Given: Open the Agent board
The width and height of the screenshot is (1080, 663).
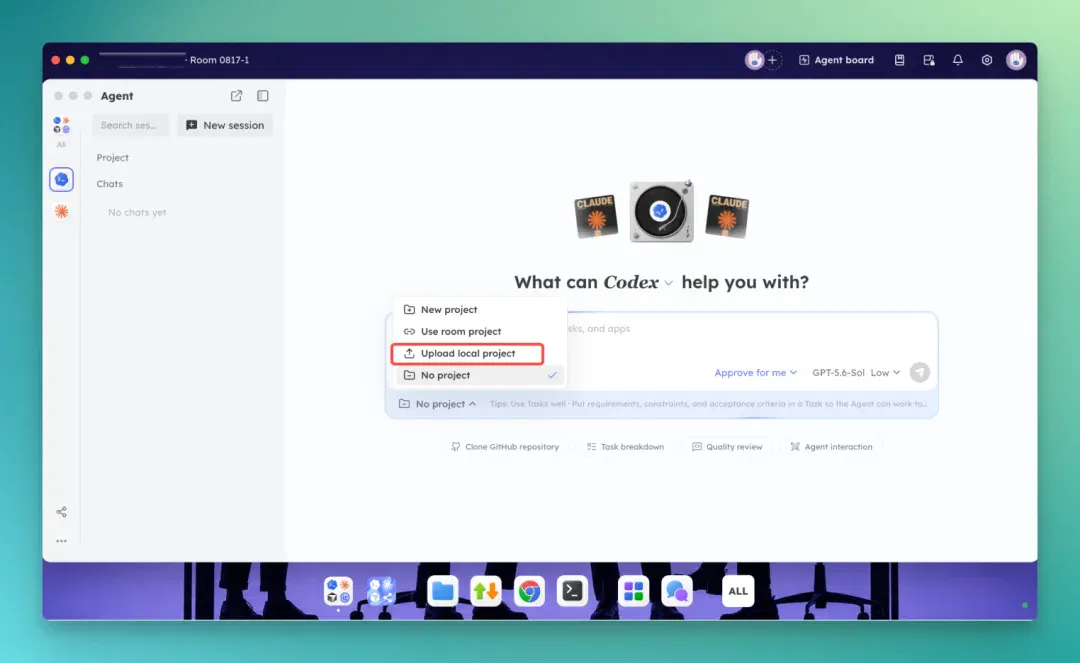Looking at the screenshot, I should [836, 60].
